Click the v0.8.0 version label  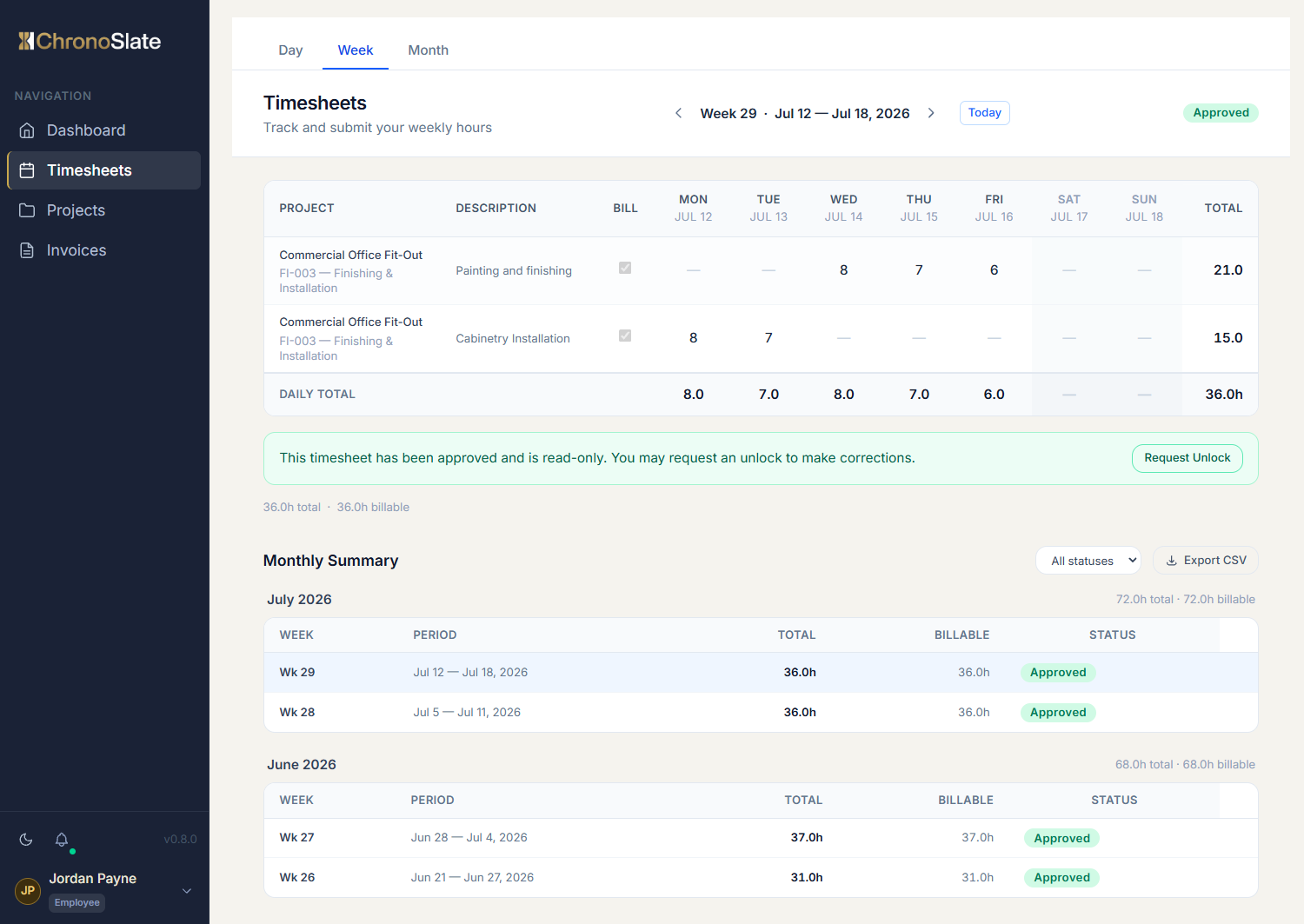[x=180, y=840]
